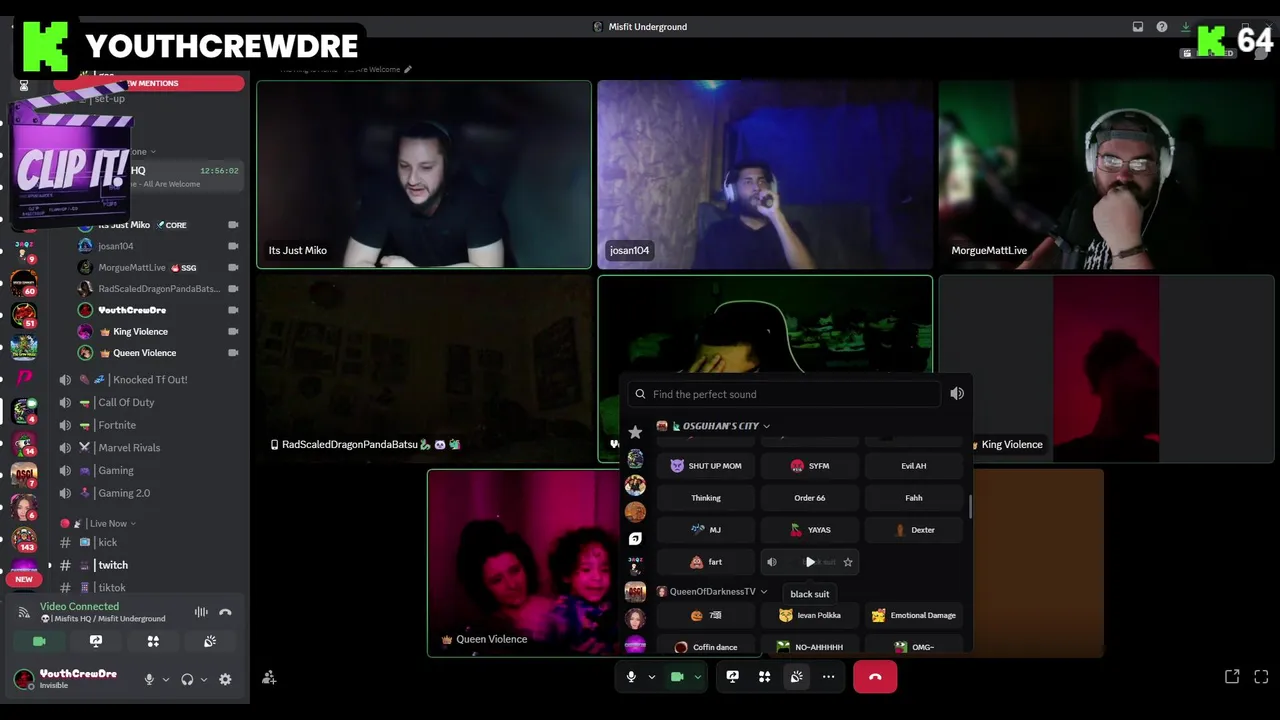Favorite the black suit sound star
The width and height of the screenshot is (1280, 720).
point(848,562)
